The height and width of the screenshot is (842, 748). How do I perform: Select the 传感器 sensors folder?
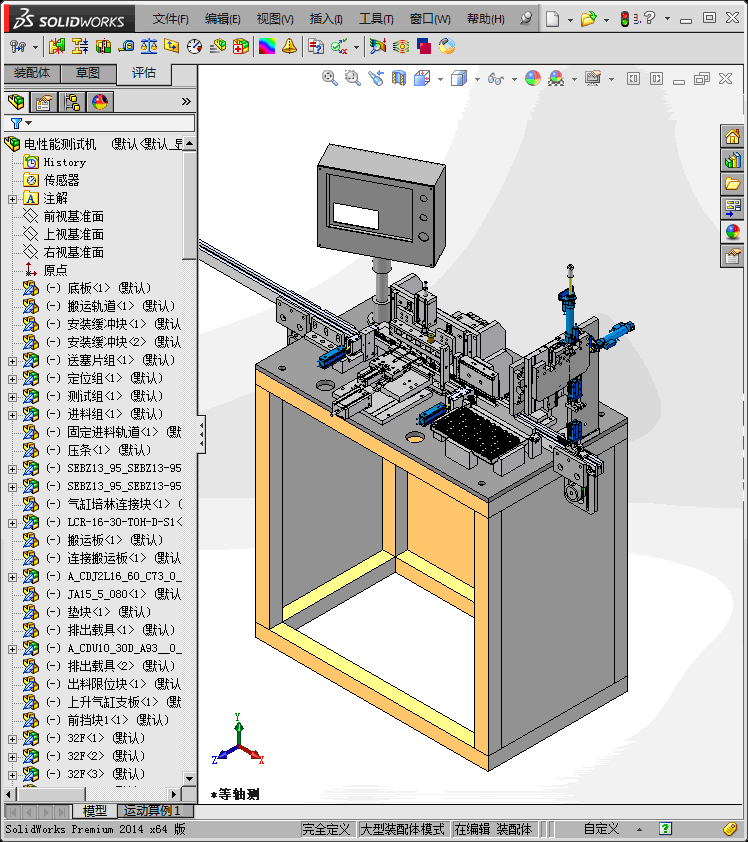(61, 180)
